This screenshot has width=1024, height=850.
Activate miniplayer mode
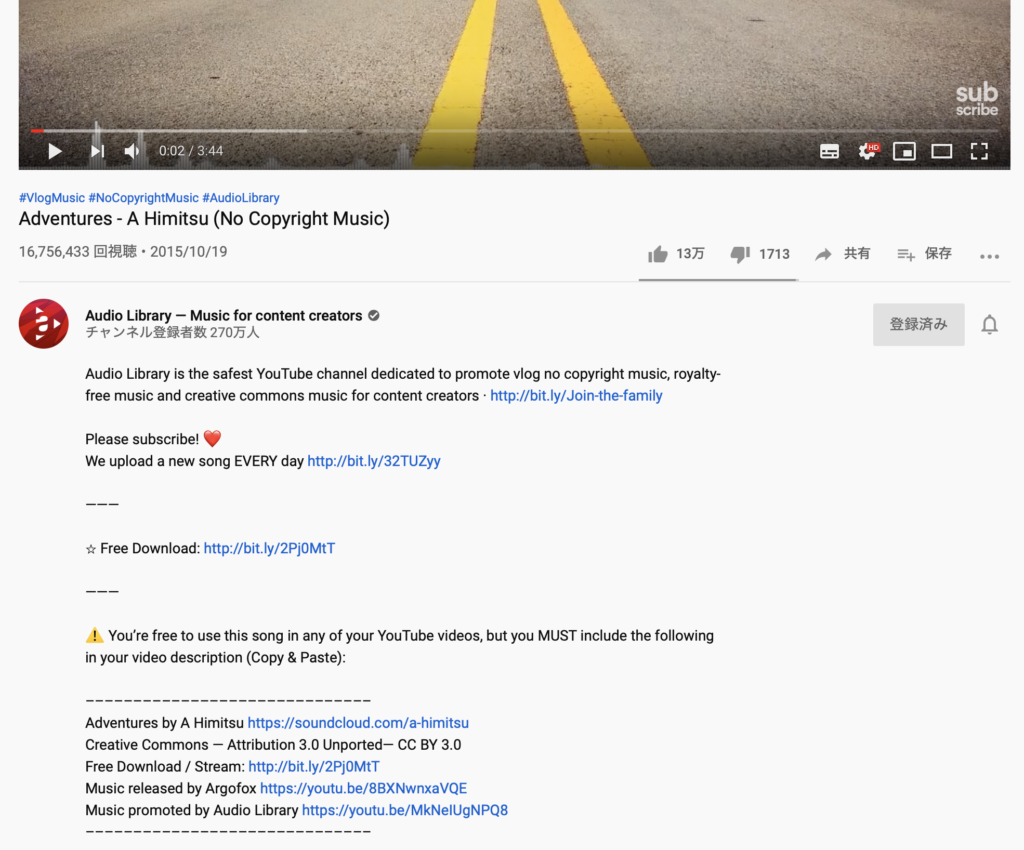click(x=904, y=151)
